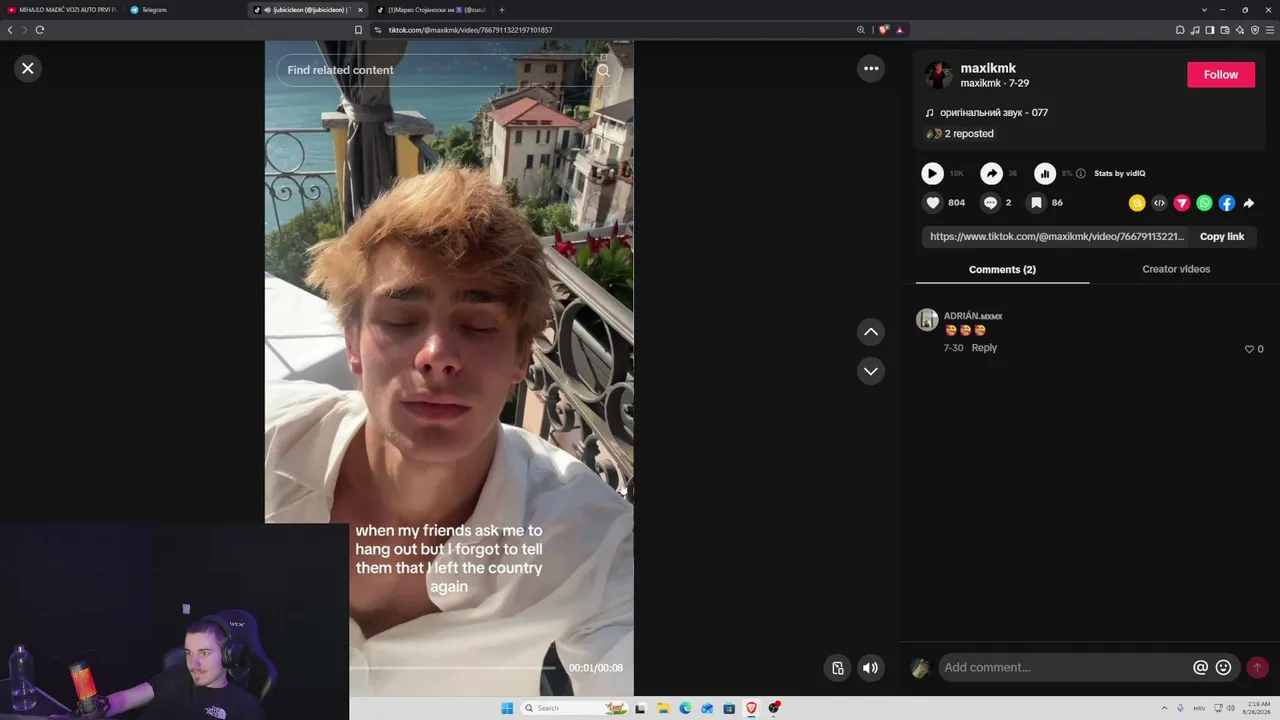This screenshot has height=720, width=1280.
Task: Close the TikTok video viewer
Action: coord(28,68)
